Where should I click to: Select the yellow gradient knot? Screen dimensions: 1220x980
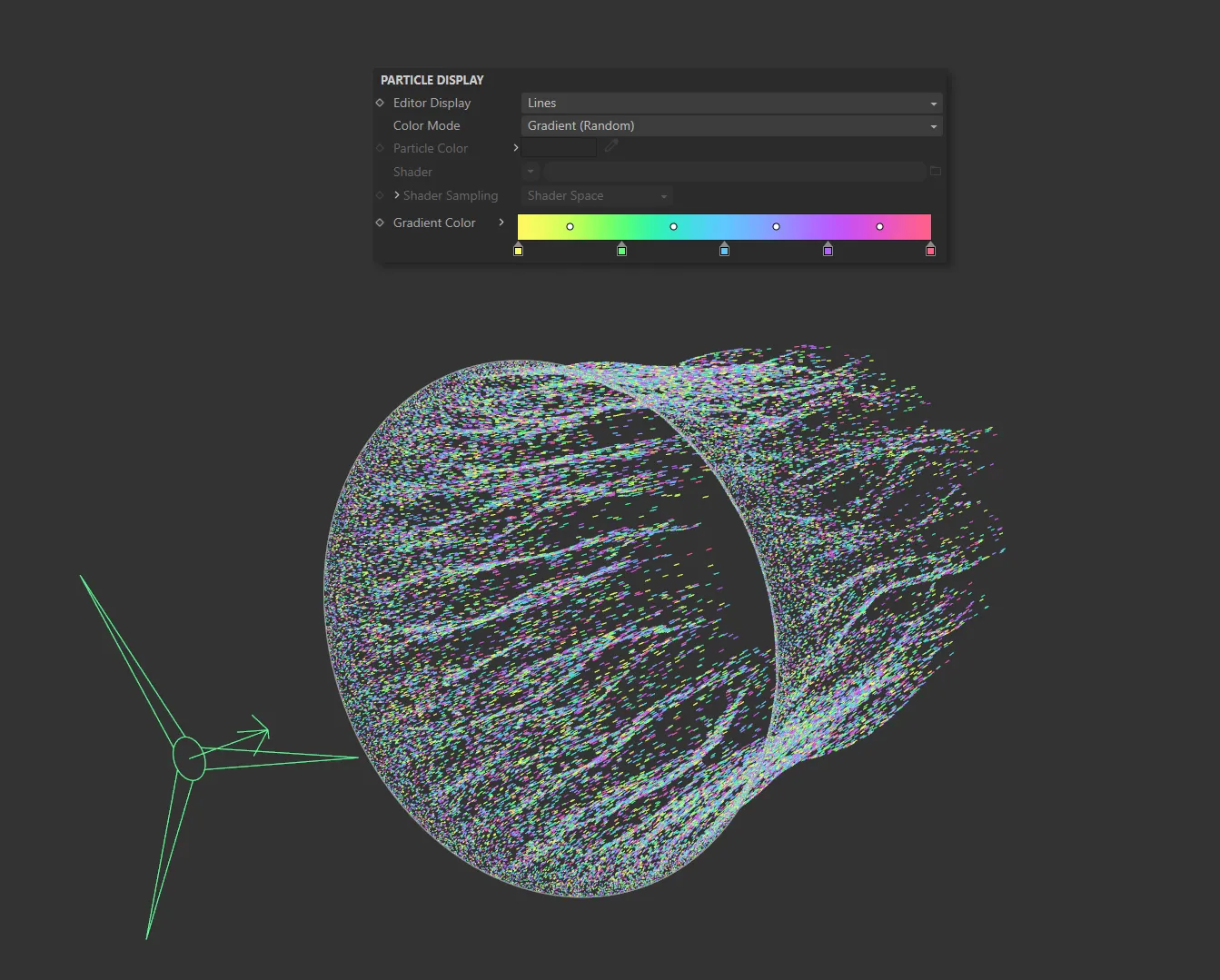[519, 249]
